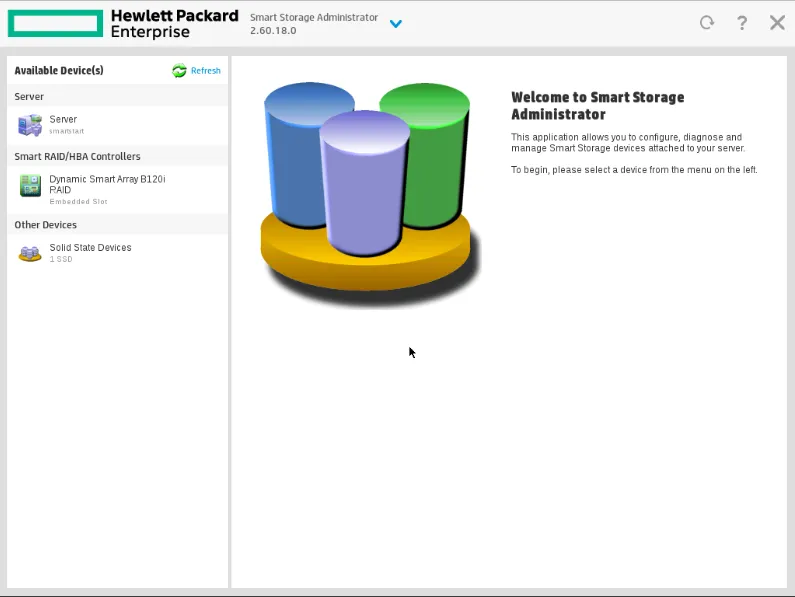Image resolution: width=795 pixels, height=597 pixels.
Task: Click the Dynamic Smart Array controller icon
Action: 30,185
